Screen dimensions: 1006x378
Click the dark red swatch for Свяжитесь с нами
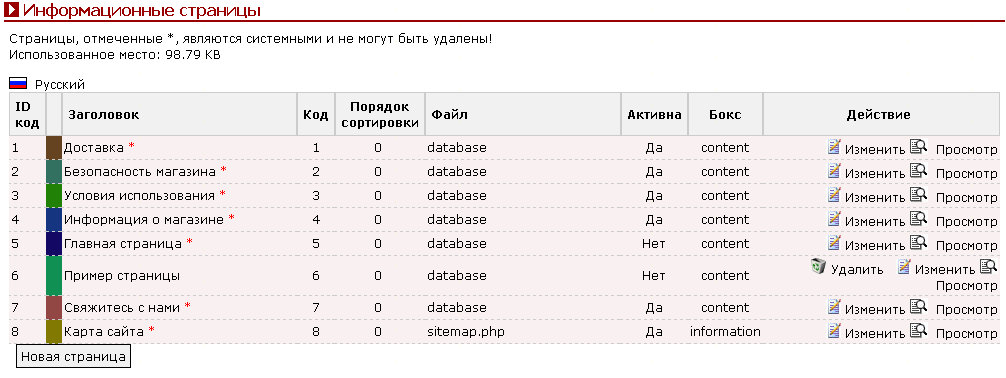[54, 307]
